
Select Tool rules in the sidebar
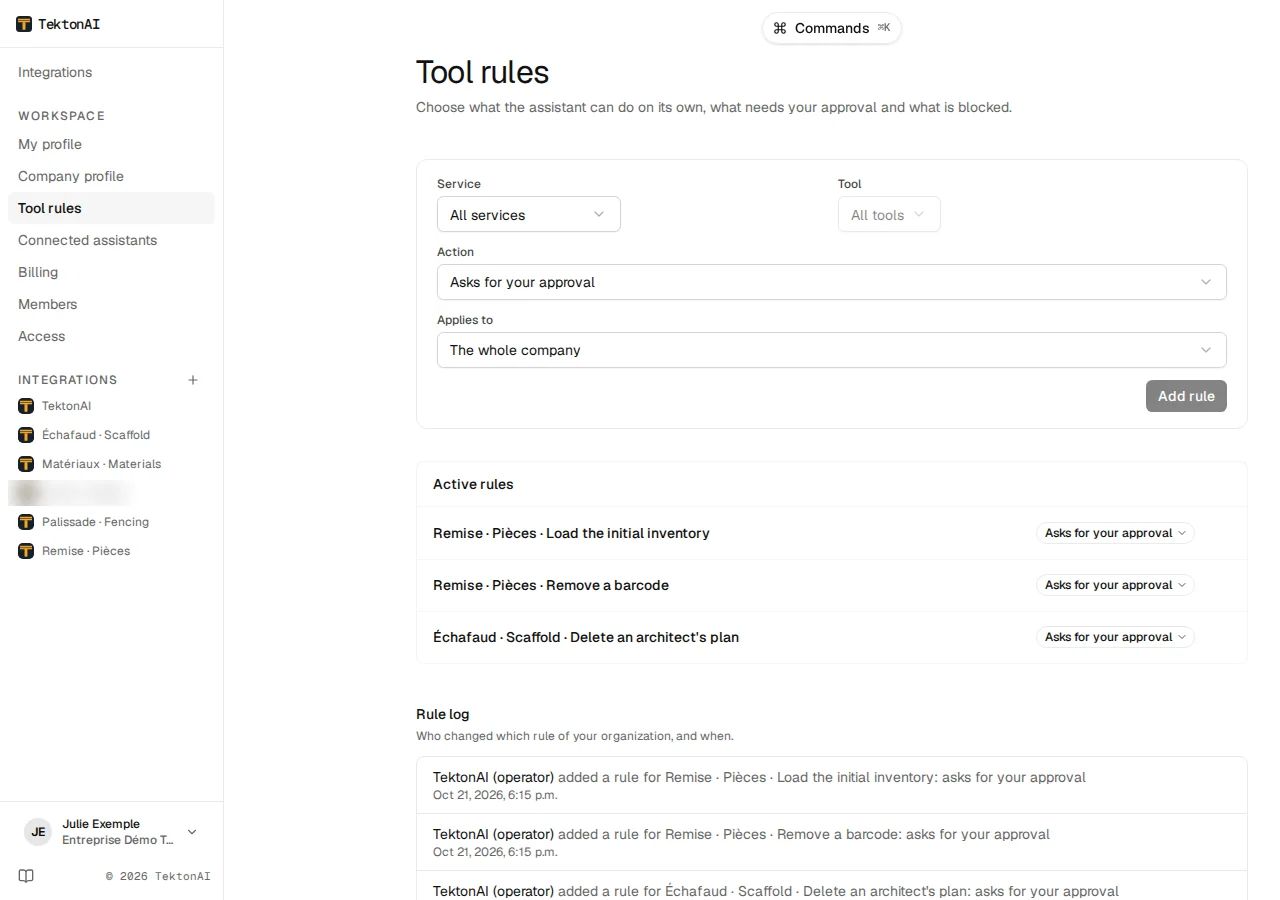[x=111, y=208]
